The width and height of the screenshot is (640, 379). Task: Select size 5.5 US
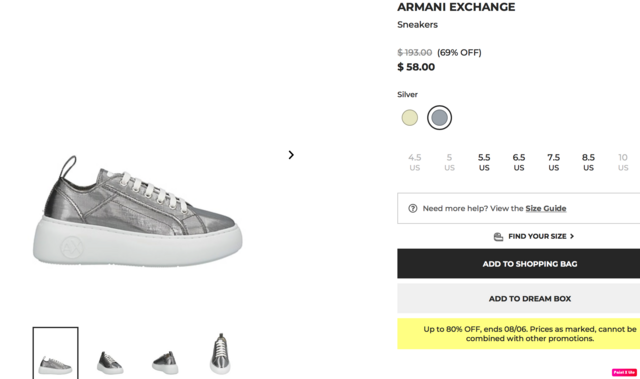coord(484,162)
